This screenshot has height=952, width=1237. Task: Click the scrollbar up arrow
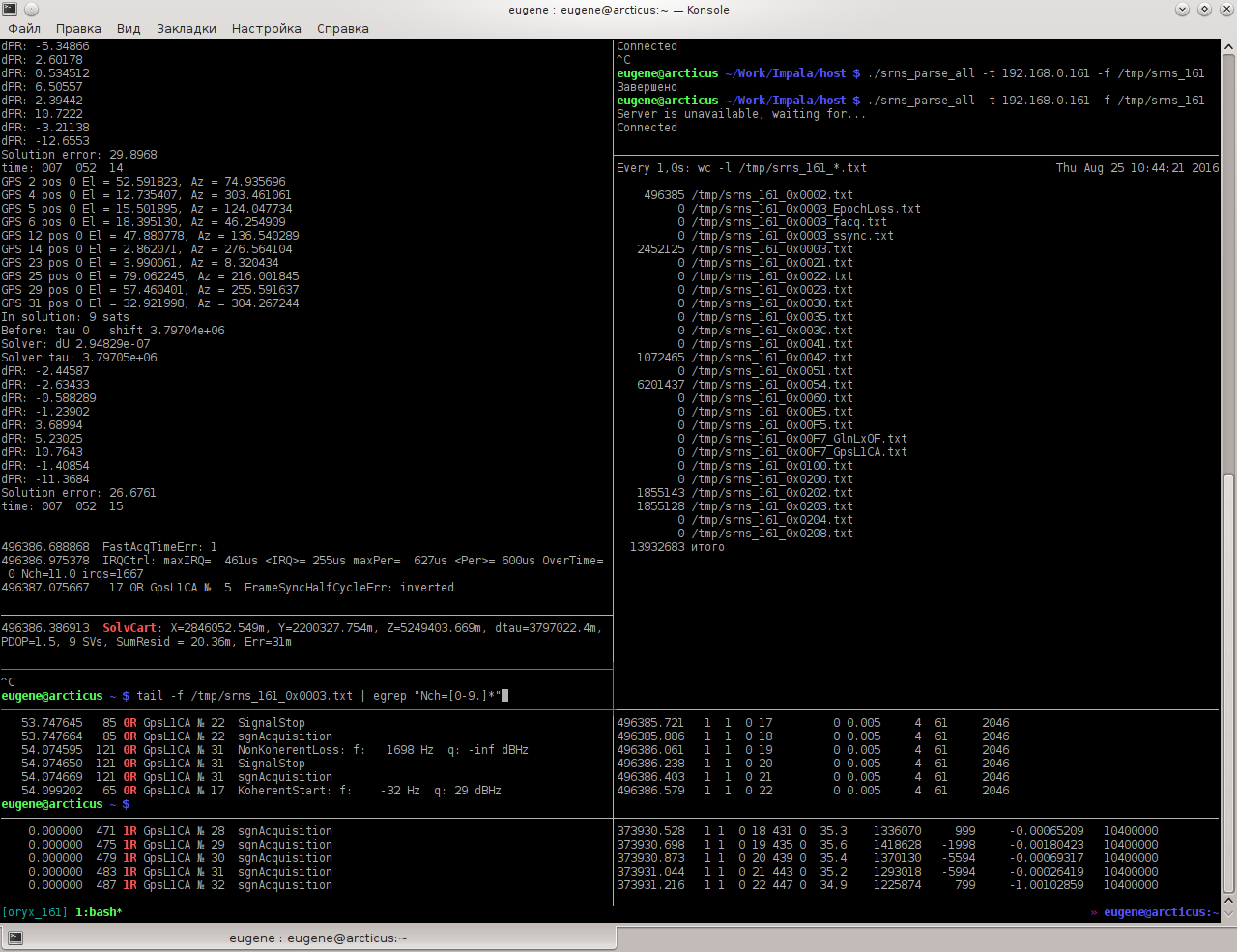coord(1228,46)
